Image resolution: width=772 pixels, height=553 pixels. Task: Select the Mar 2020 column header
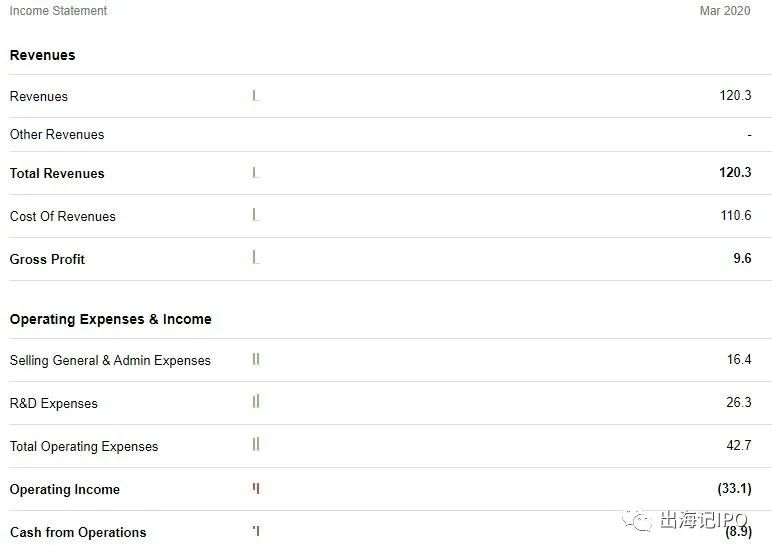point(725,11)
